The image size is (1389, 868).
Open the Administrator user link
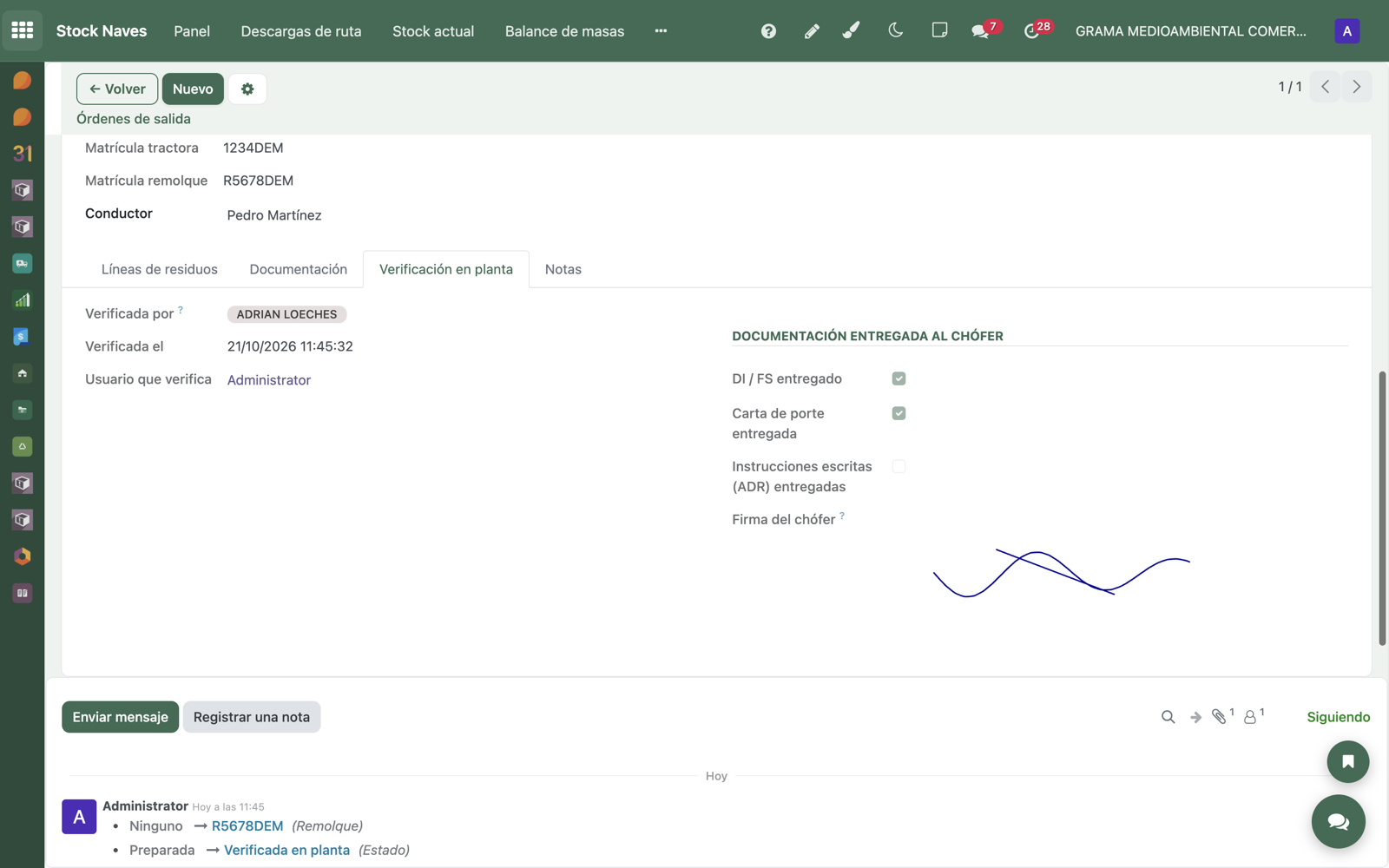tap(269, 380)
